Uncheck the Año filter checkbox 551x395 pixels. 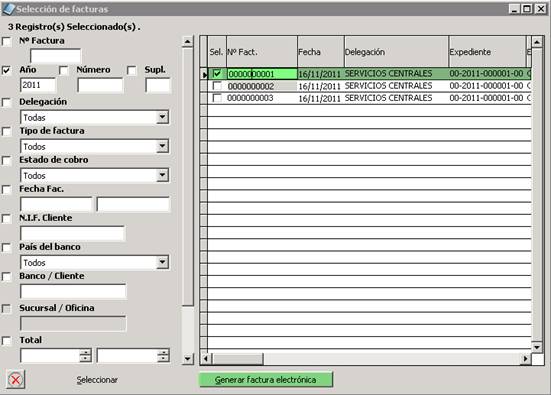tap(6, 70)
